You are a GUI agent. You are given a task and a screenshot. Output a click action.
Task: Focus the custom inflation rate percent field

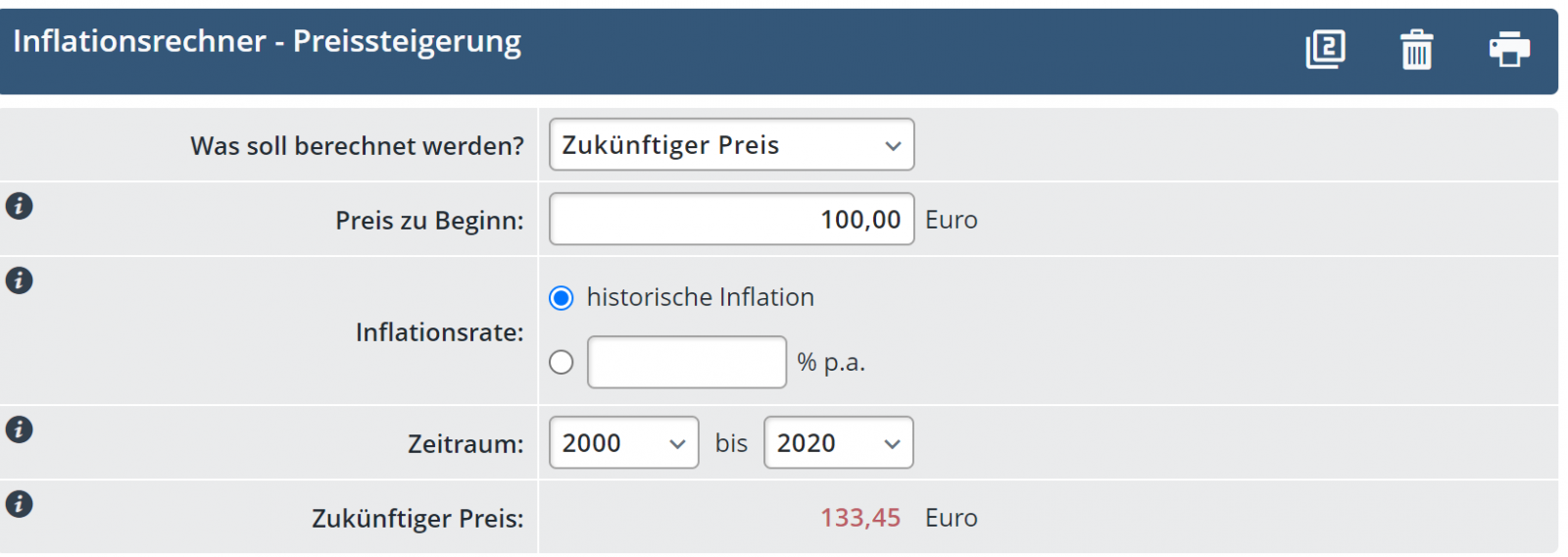pyautogui.click(x=686, y=363)
